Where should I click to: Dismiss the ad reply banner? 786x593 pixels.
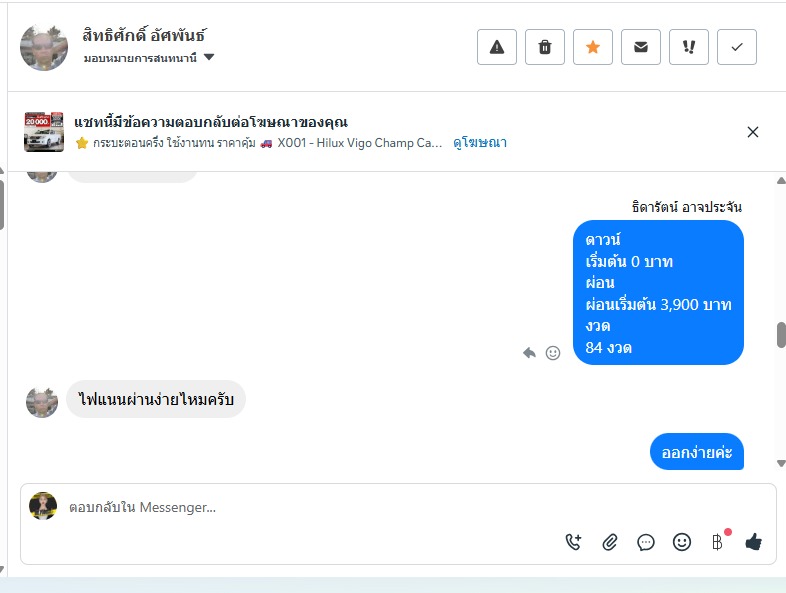(x=753, y=132)
